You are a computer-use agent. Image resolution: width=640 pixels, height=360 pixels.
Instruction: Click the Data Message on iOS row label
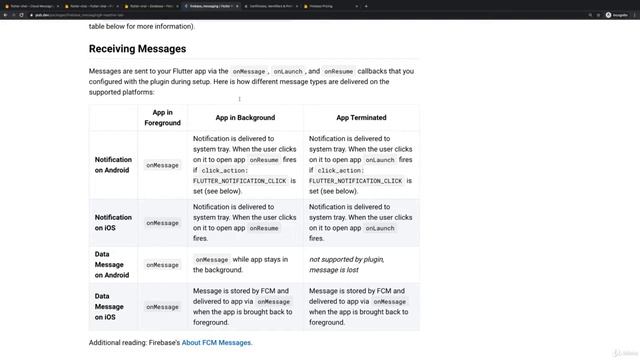109,307
